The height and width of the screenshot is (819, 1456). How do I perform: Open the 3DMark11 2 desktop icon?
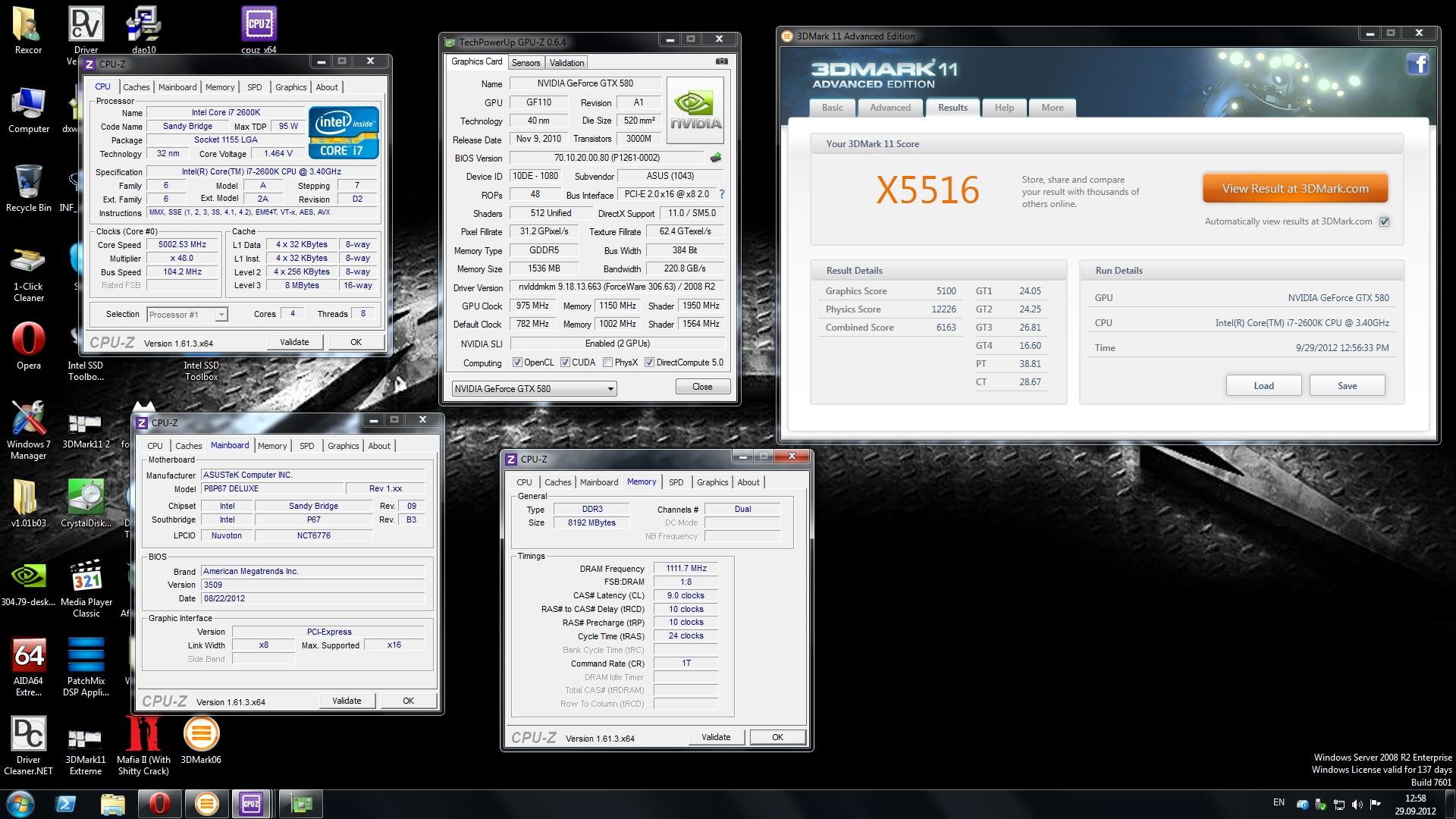pos(86,429)
